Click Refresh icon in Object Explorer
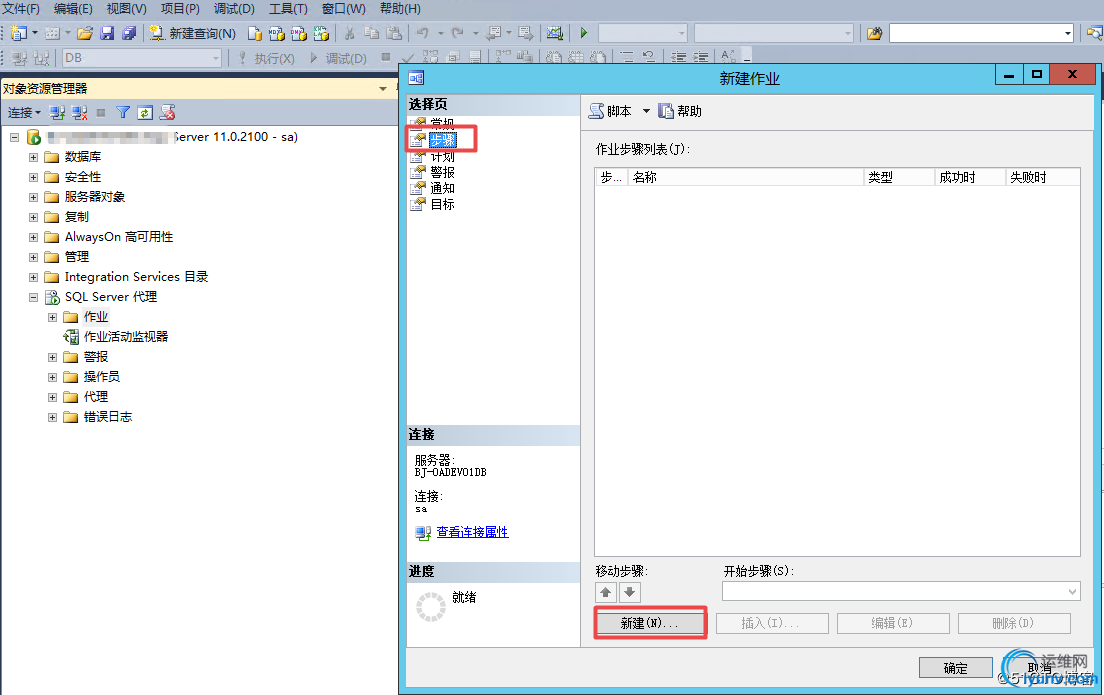The width and height of the screenshot is (1104, 695). pyautogui.click(x=145, y=113)
